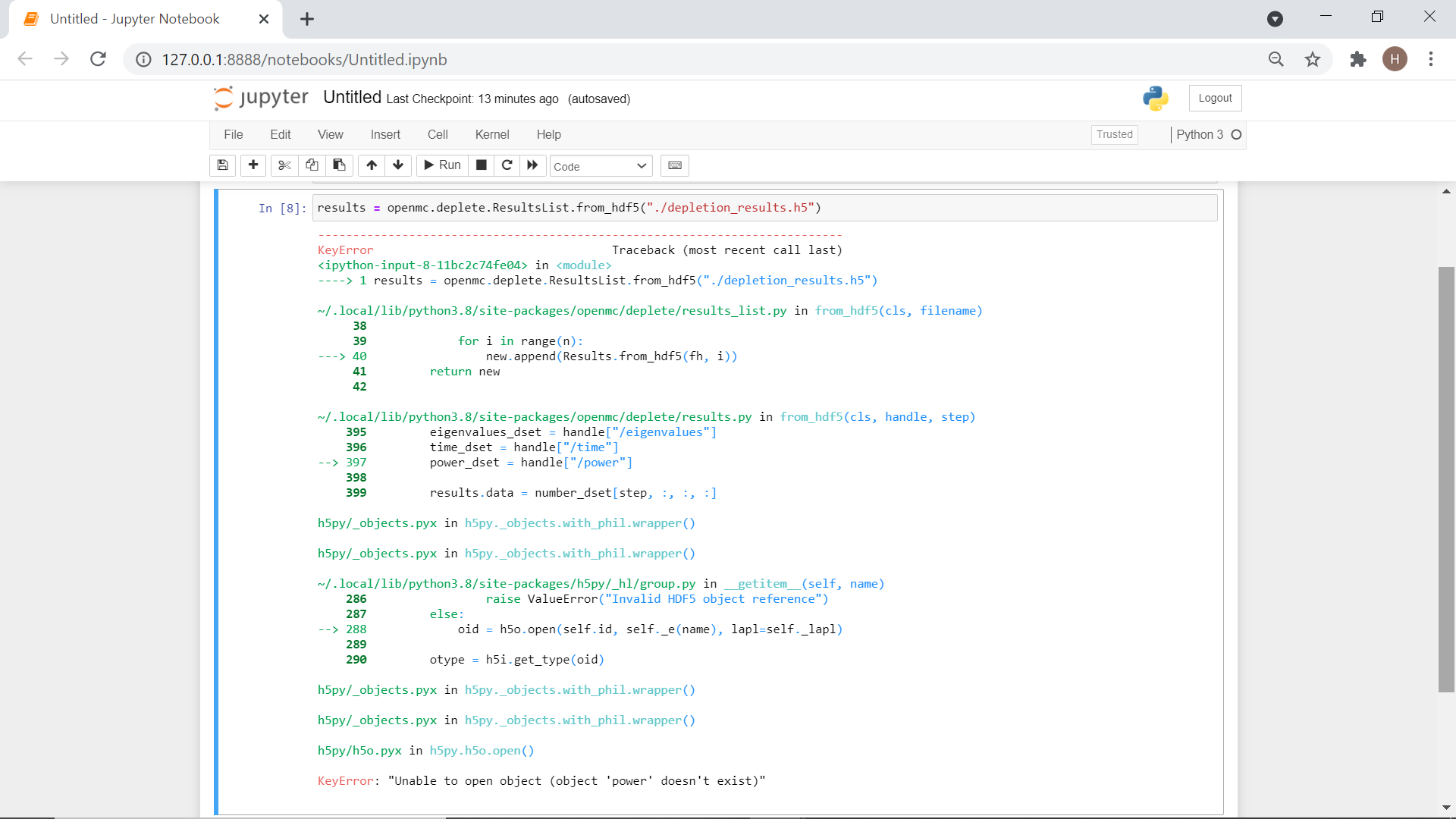Cut selected cells with scissors icon
The height and width of the screenshot is (819, 1456).
click(x=284, y=165)
